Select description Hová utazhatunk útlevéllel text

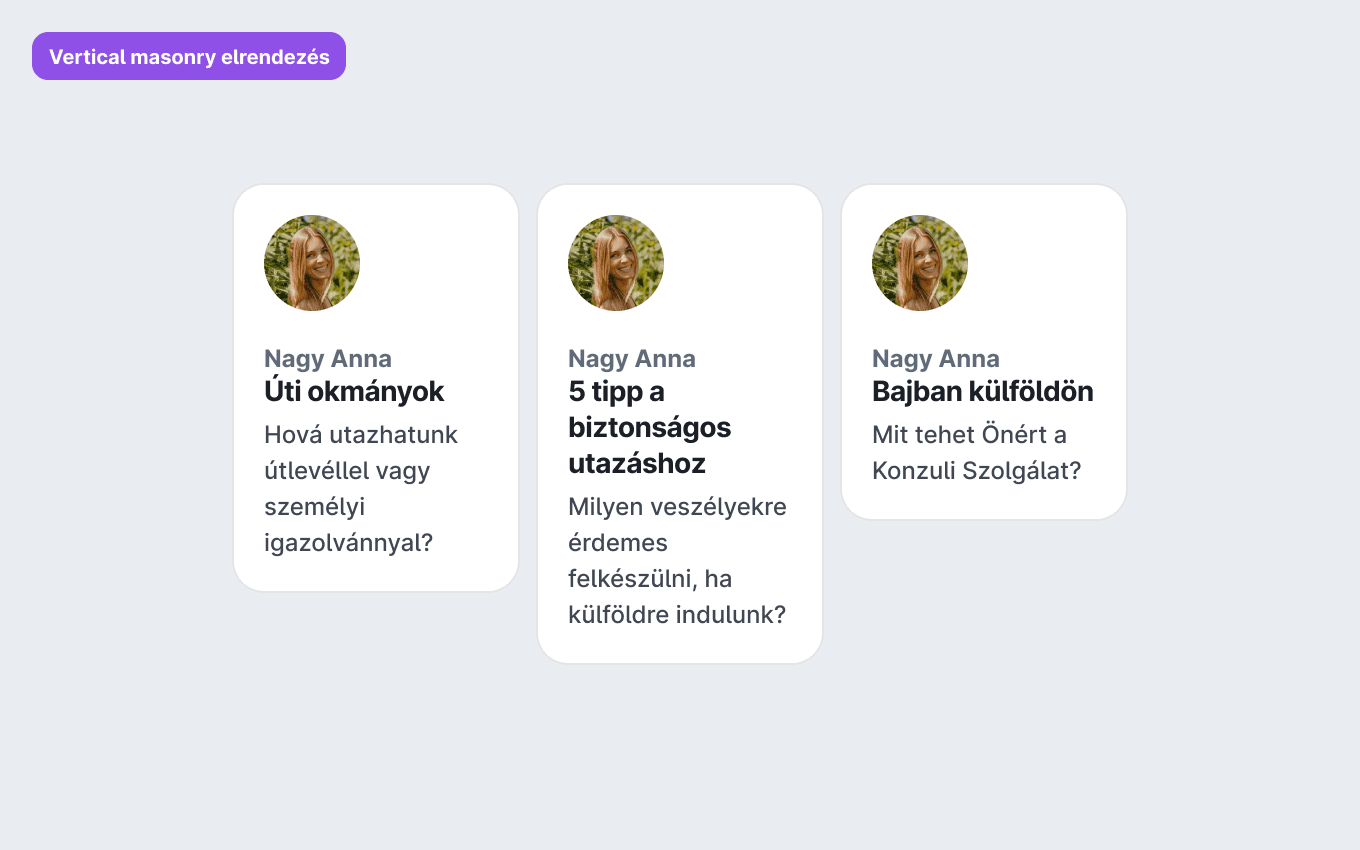coord(361,489)
